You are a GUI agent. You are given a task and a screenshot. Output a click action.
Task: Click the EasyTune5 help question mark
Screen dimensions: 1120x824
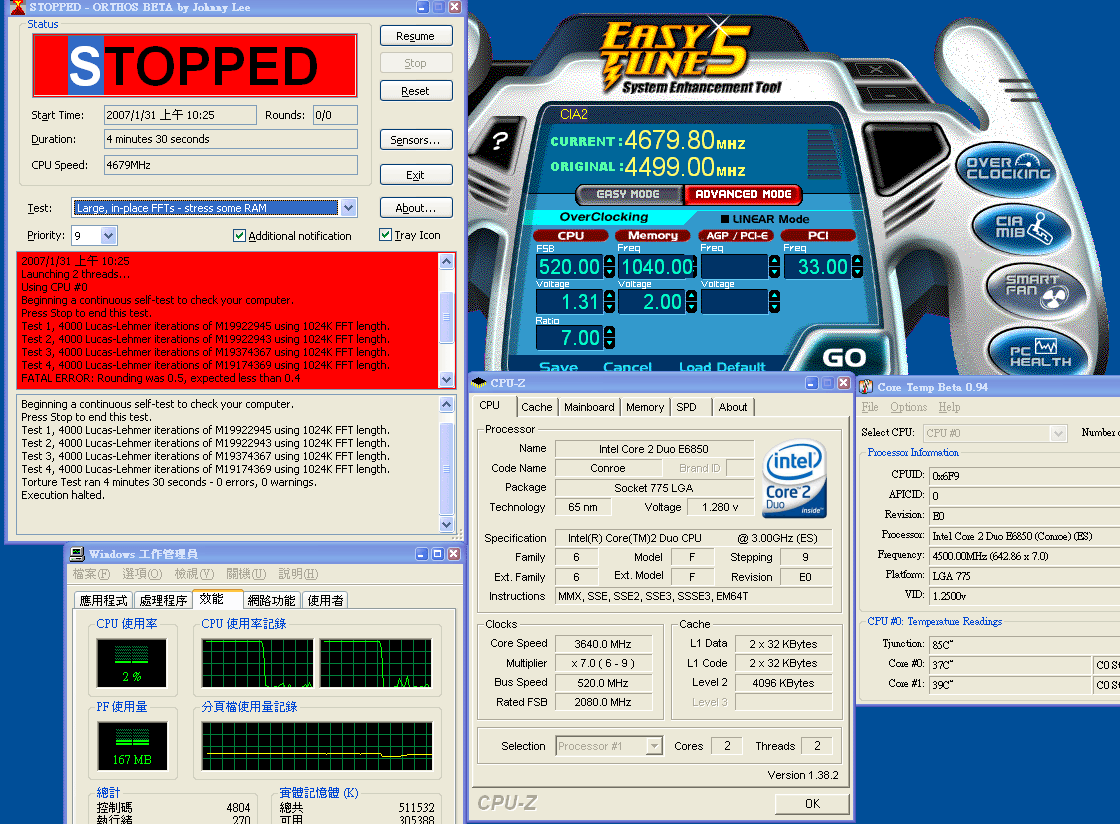pos(500,140)
